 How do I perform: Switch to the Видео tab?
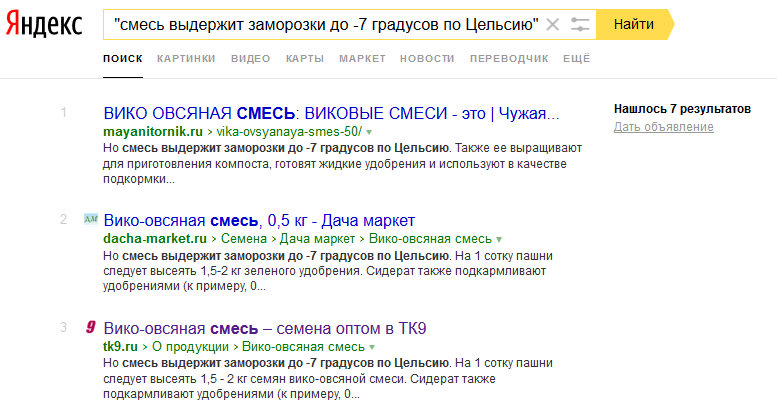point(250,59)
